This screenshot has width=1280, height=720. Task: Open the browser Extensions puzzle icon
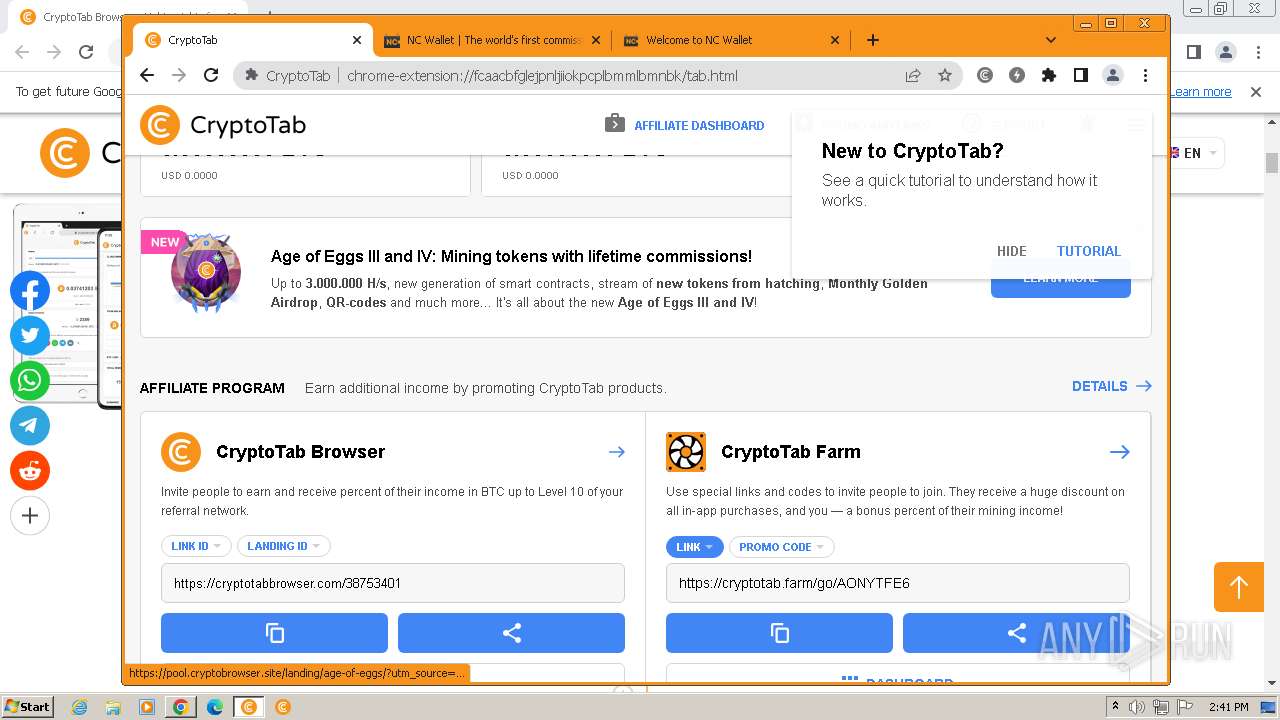(1048, 75)
